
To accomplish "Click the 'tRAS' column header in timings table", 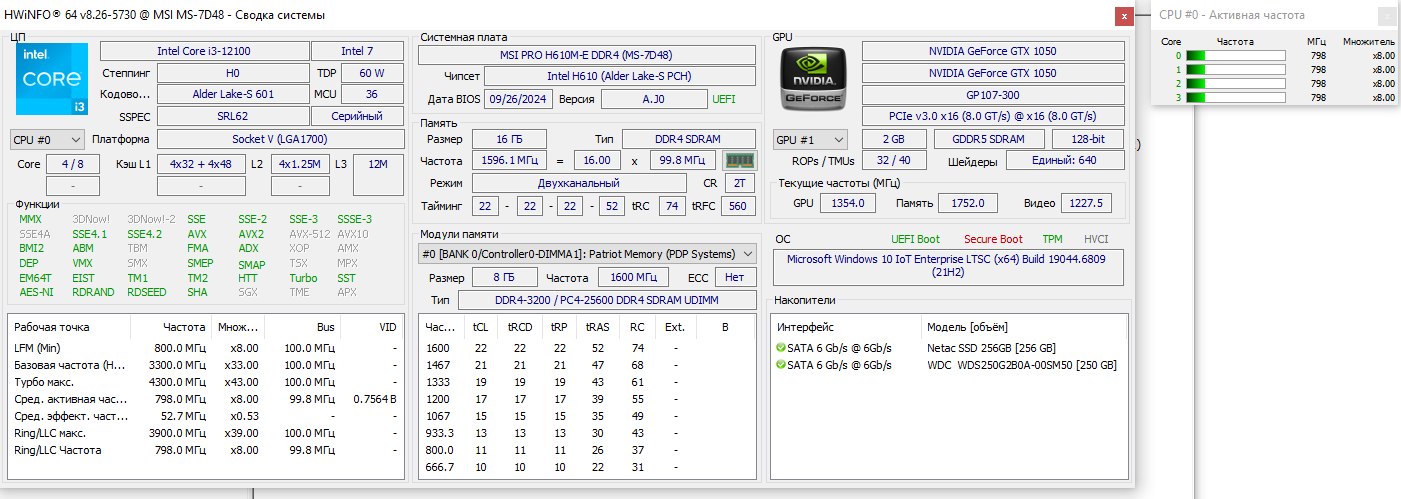I will tap(598, 326).
